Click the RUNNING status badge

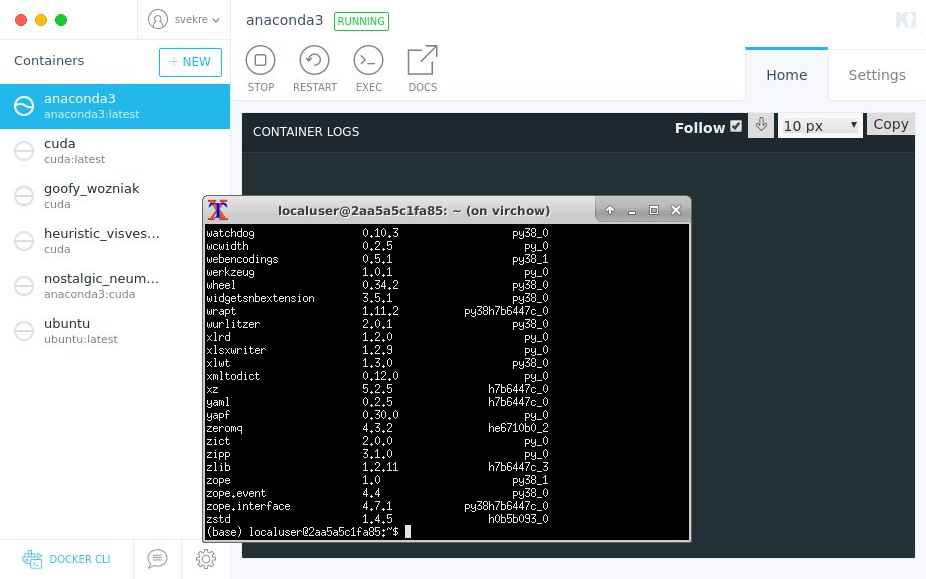click(x=361, y=21)
